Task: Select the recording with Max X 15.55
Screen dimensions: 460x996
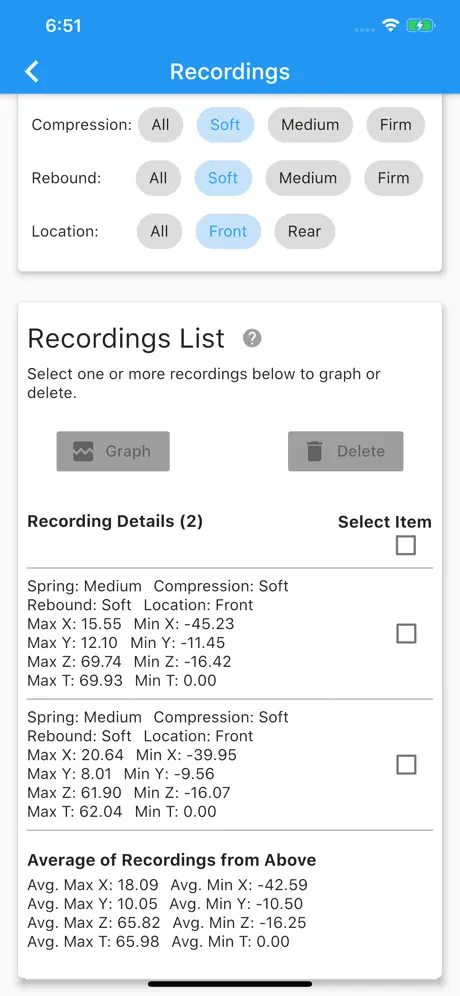Action: (406, 633)
